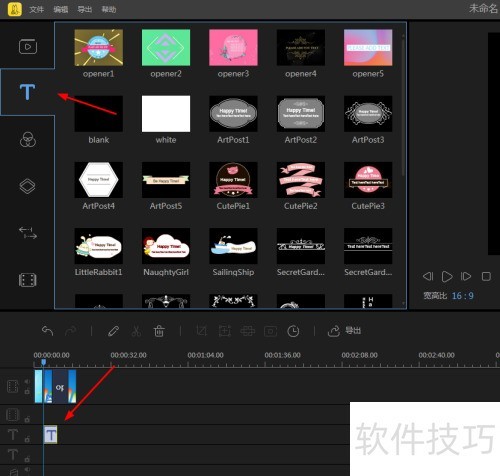Select the T text clip on timeline
500x476 pixels.
pyautogui.click(x=51, y=435)
